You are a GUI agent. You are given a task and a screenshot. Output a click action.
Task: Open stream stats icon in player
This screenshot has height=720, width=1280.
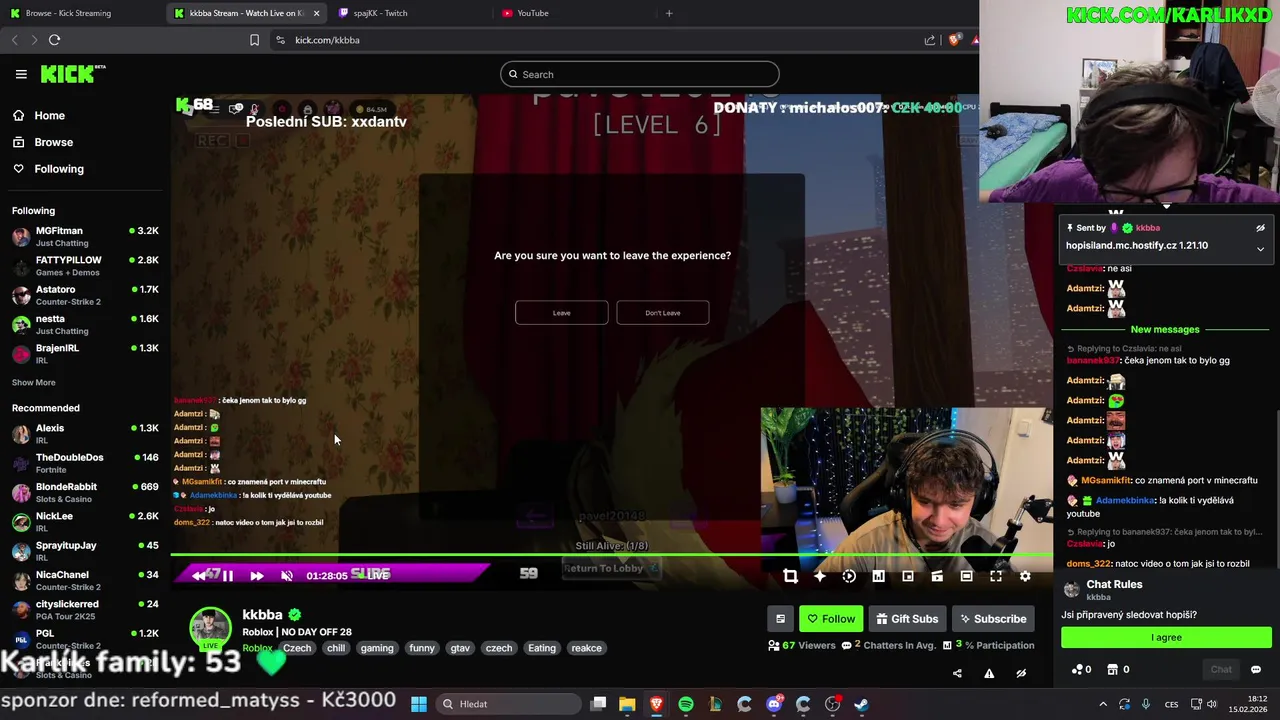(878, 576)
